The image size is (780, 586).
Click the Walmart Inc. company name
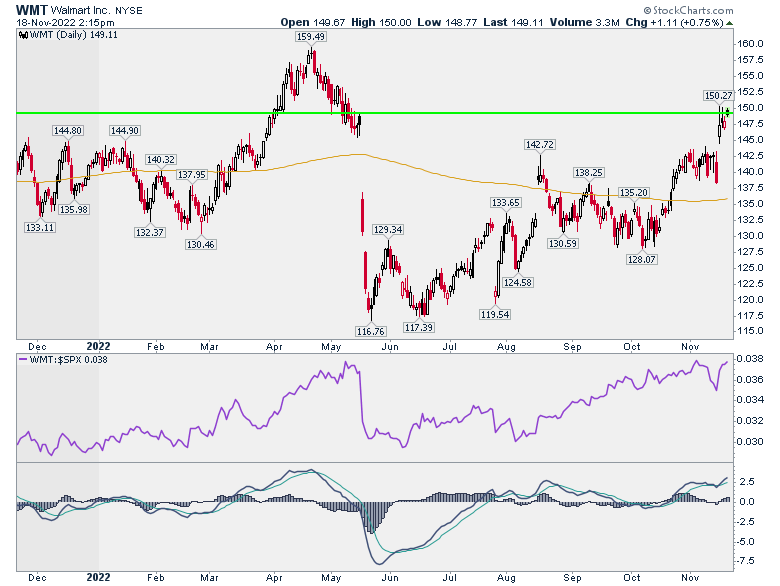(x=82, y=10)
